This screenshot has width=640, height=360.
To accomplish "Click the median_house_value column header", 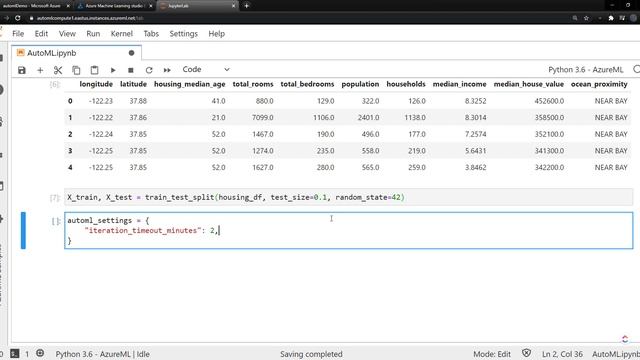I will tap(529, 84).
